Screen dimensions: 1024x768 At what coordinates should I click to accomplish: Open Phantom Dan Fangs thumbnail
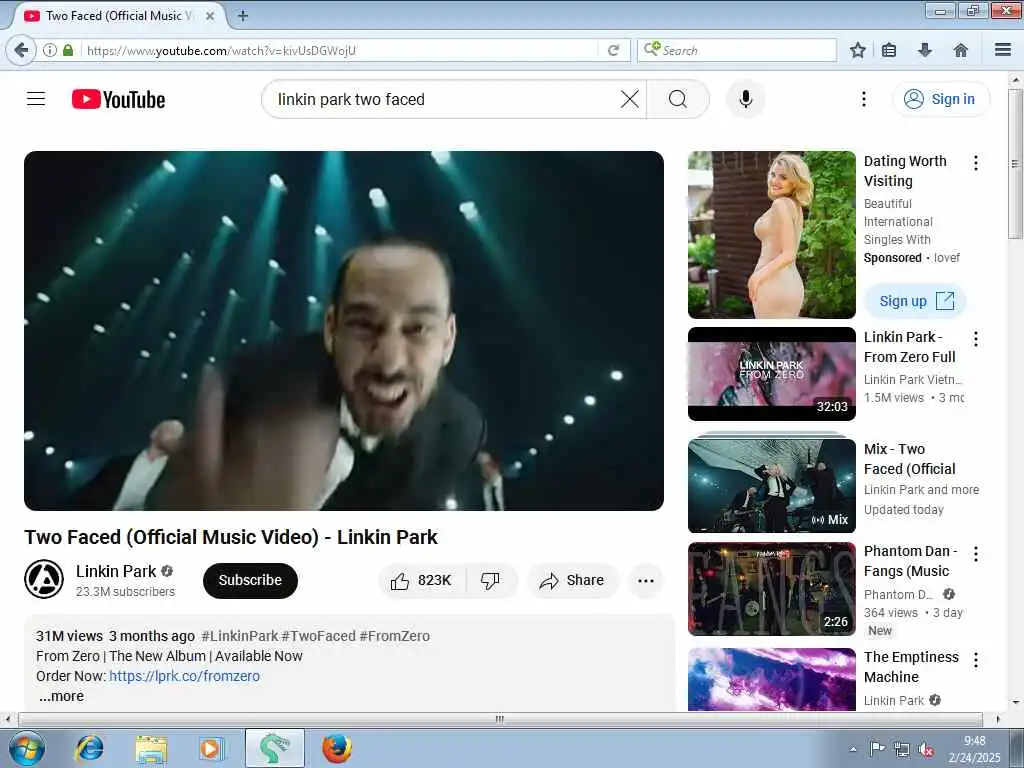point(771,589)
